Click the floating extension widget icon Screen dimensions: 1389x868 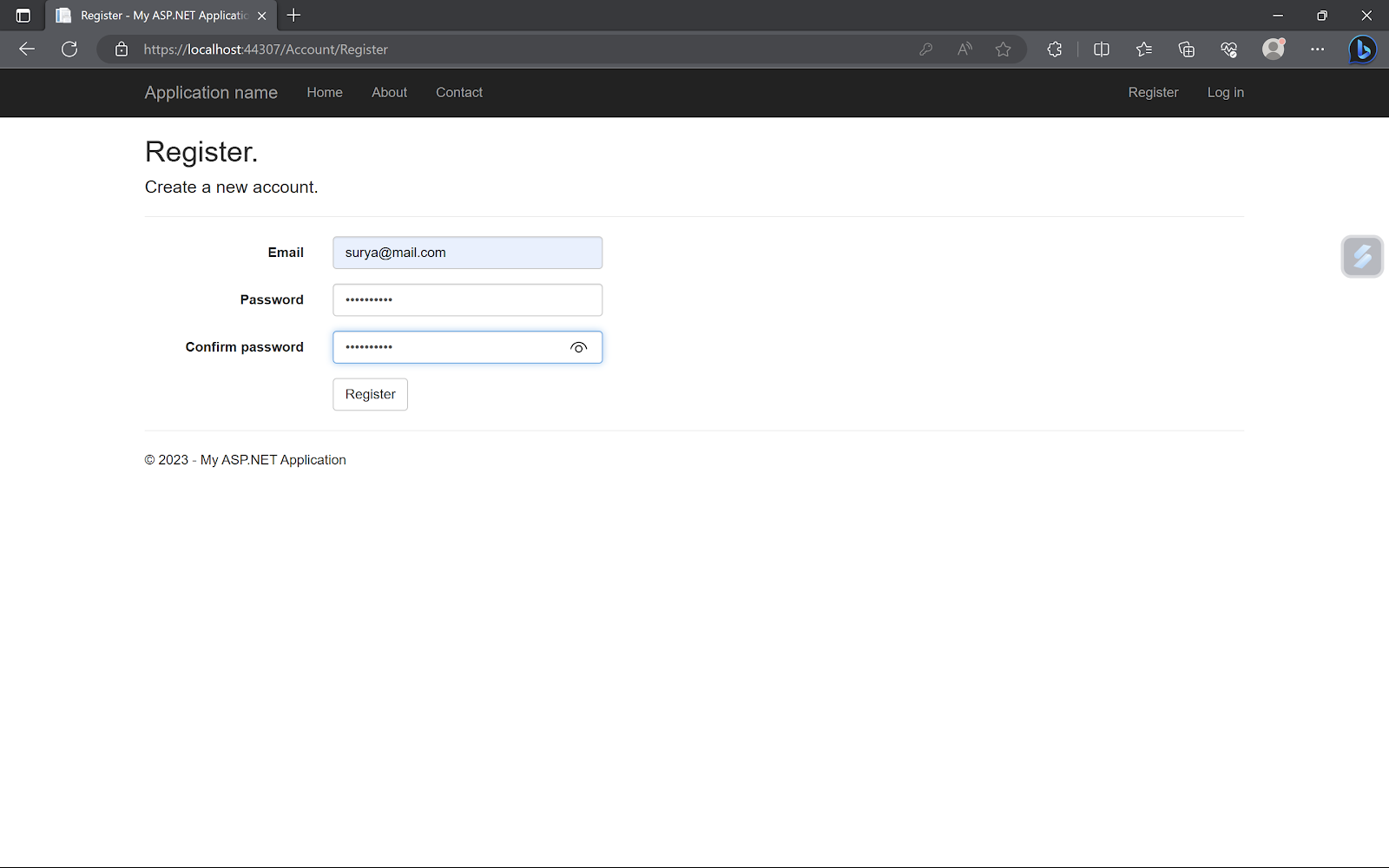[1362, 256]
